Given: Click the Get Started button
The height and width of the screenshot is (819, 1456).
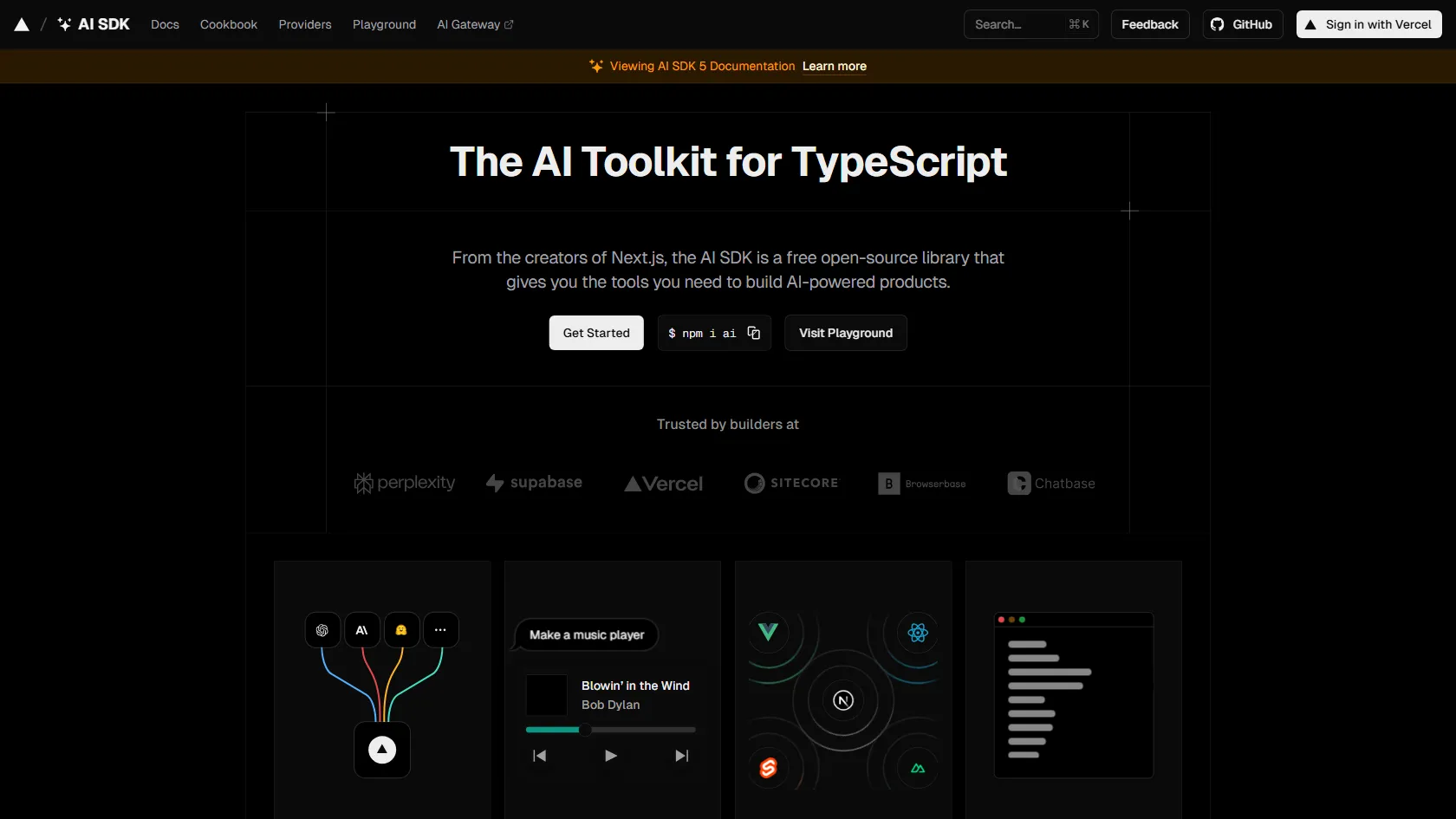Looking at the screenshot, I should [596, 333].
